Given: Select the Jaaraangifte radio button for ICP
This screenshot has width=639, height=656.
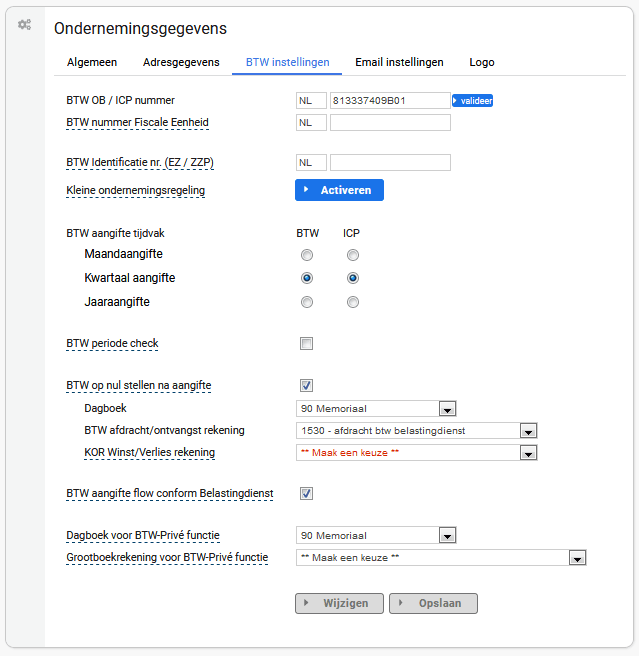Looking at the screenshot, I should click(353, 302).
